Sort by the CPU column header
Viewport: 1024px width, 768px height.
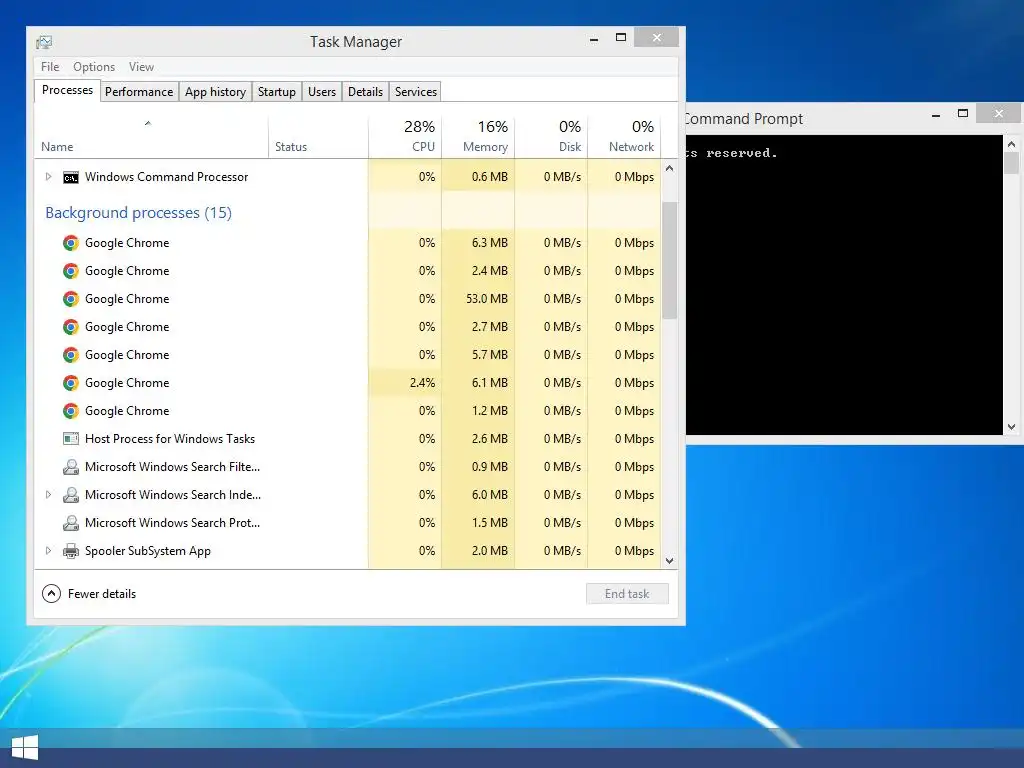[405, 138]
